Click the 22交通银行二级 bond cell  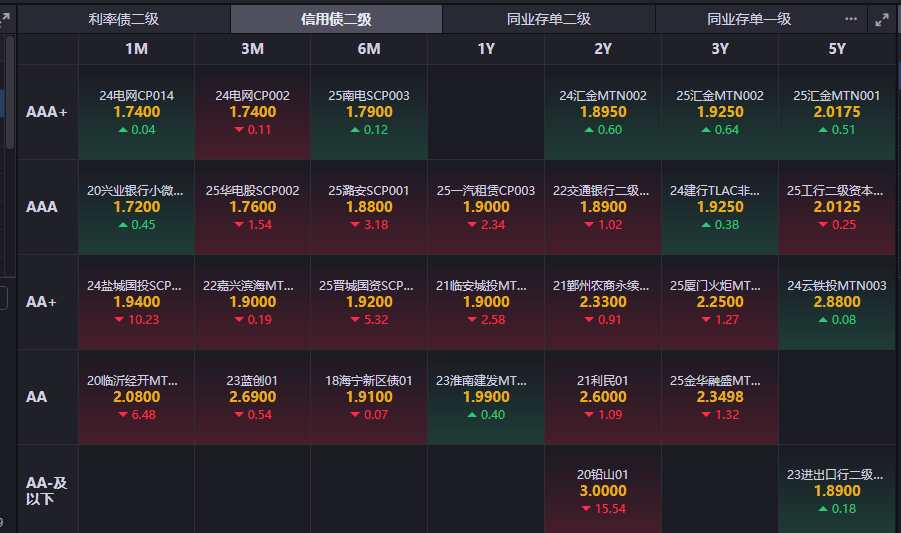603,207
